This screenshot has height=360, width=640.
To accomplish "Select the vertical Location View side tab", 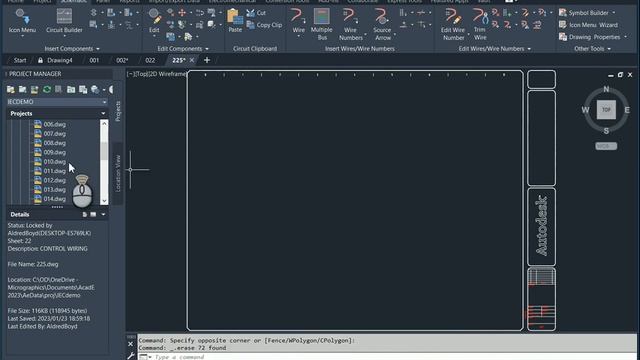I will pyautogui.click(x=118, y=173).
